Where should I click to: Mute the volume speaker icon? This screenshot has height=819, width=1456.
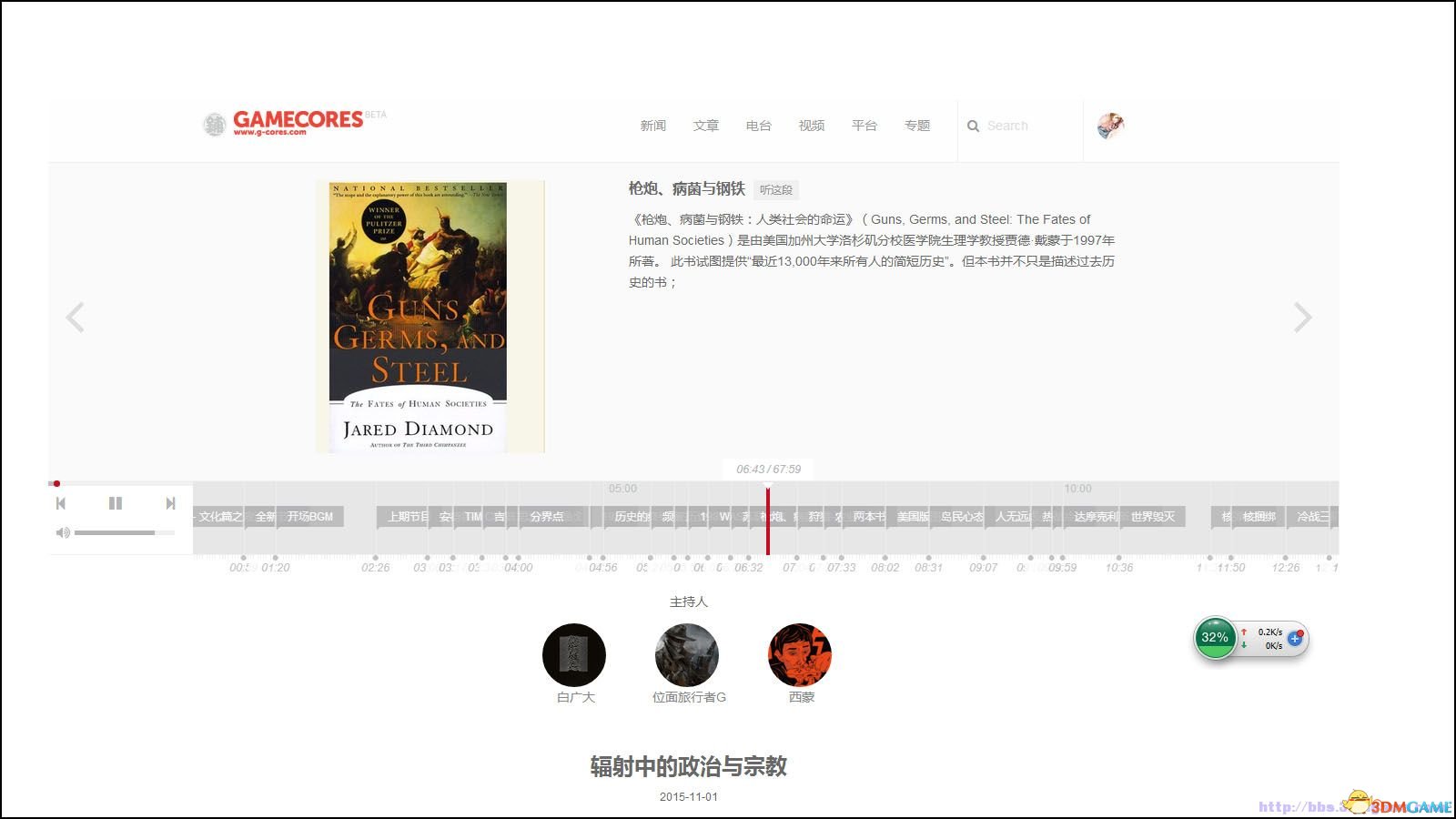click(63, 532)
